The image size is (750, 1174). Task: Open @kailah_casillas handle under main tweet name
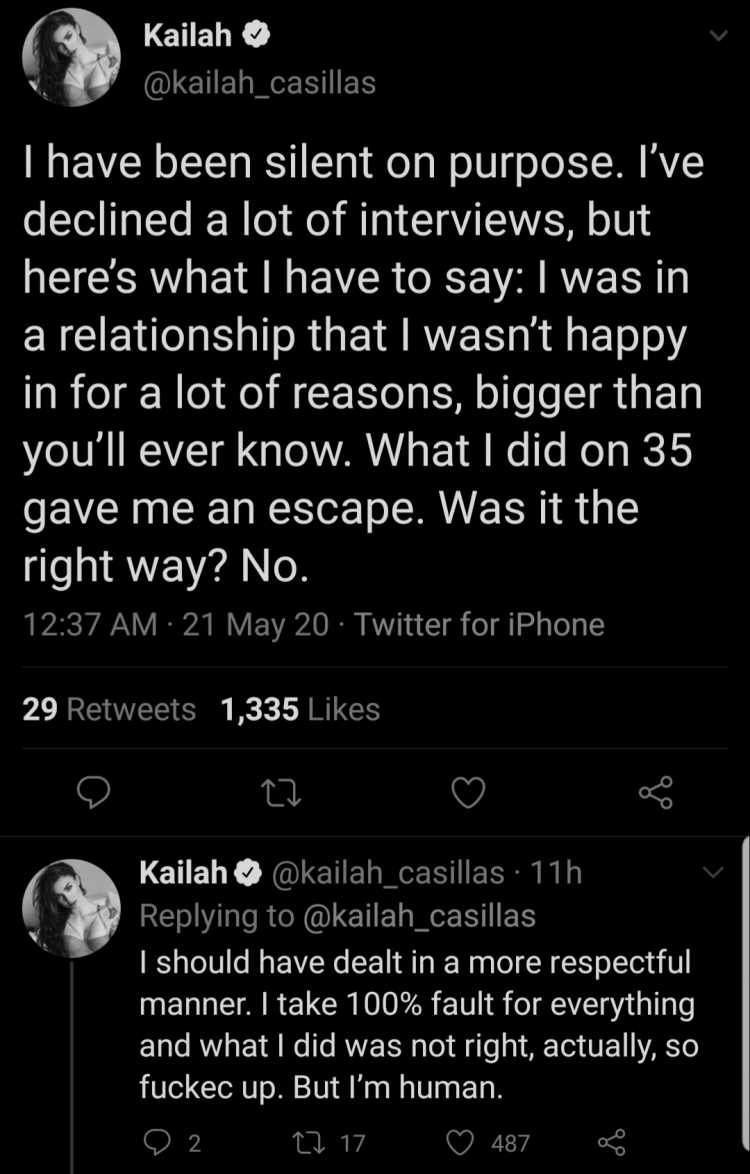pyautogui.click(x=259, y=83)
